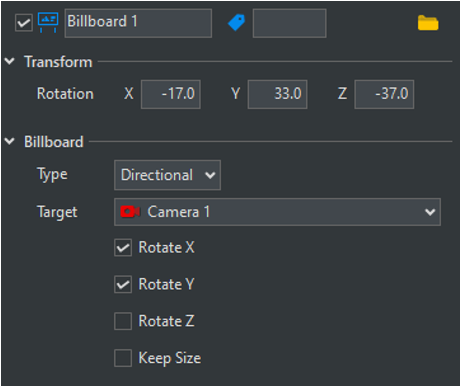Open the Target dropdown showing Camera 1
This screenshot has height=386, width=460.
277,212
